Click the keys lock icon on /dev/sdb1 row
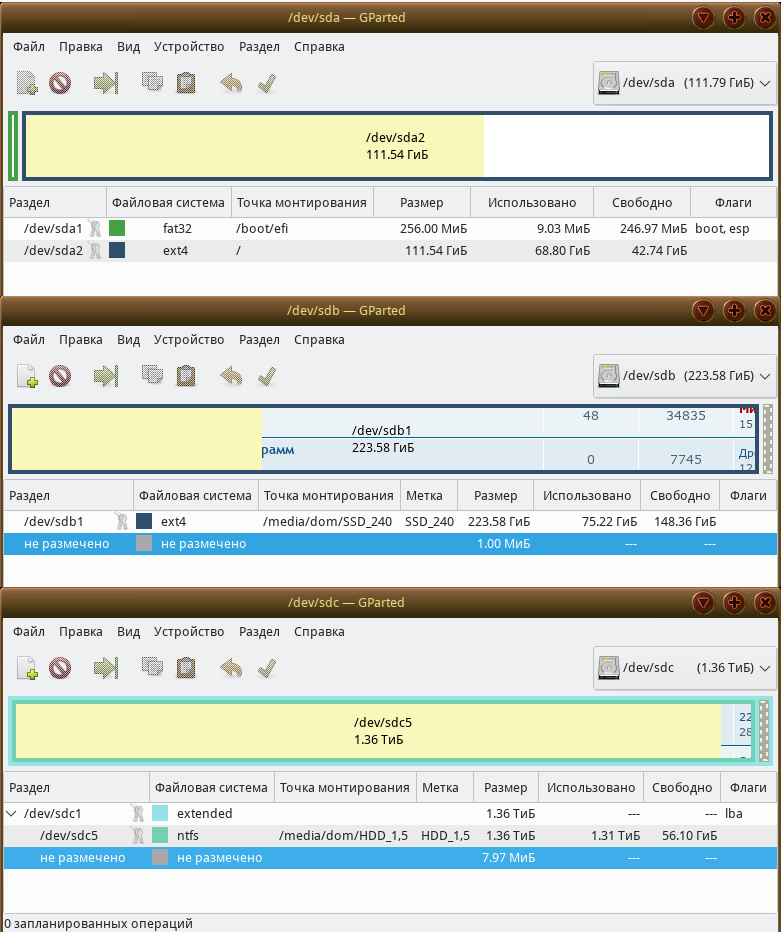Screen dimensions: 781x932 pyautogui.click(x=122, y=521)
